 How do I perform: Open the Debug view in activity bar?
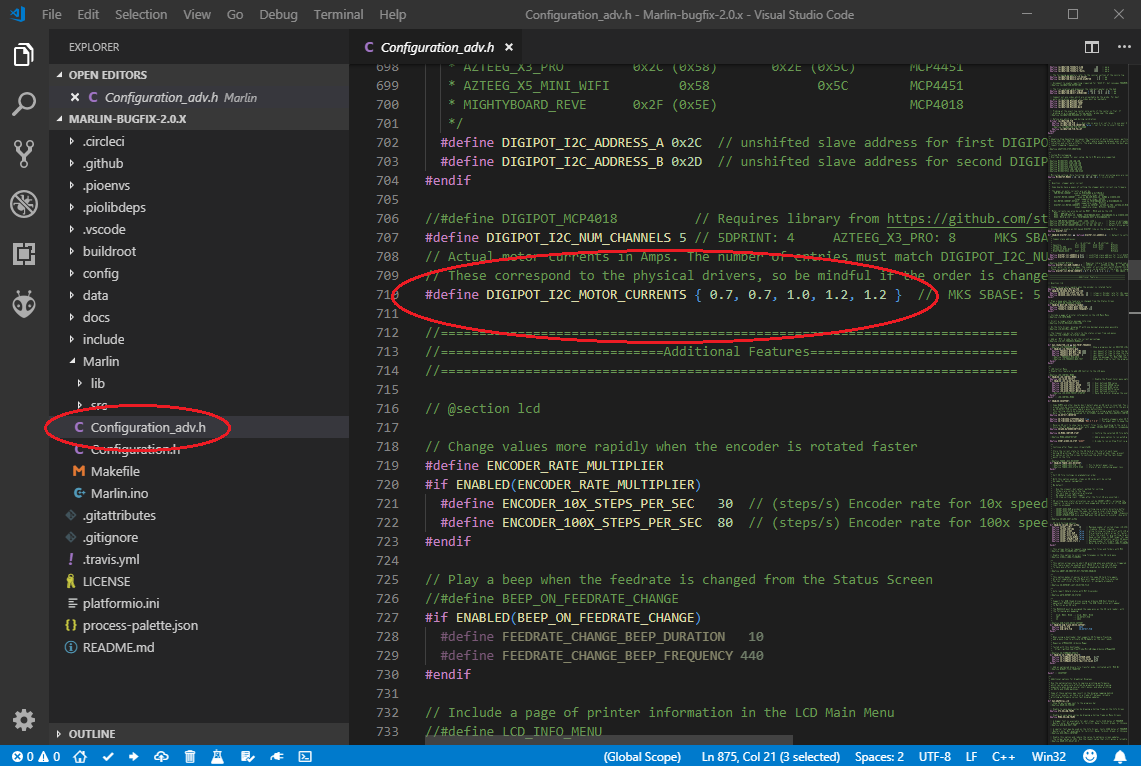coord(23,204)
